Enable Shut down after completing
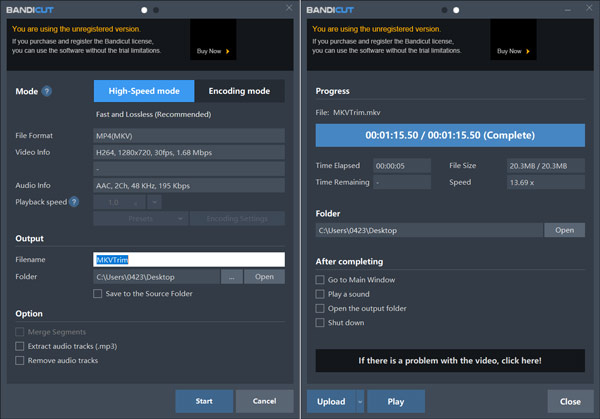 pyautogui.click(x=320, y=323)
